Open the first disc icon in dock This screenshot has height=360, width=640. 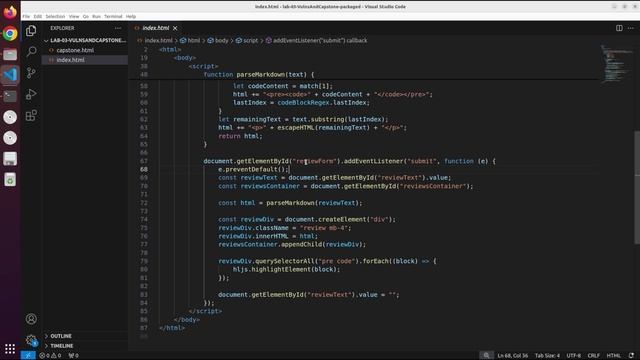click(10, 117)
